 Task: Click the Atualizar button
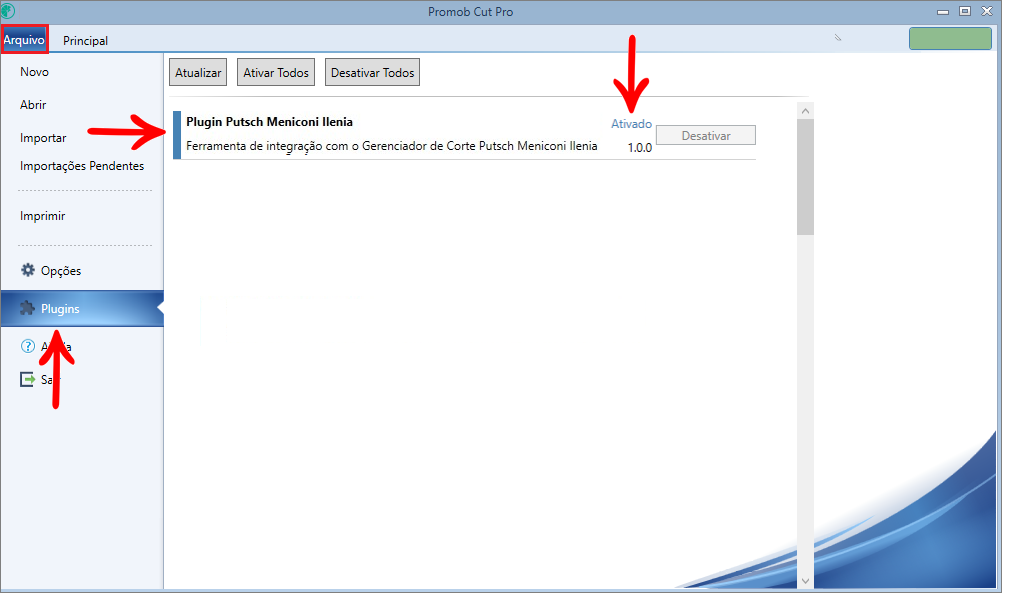pos(198,72)
